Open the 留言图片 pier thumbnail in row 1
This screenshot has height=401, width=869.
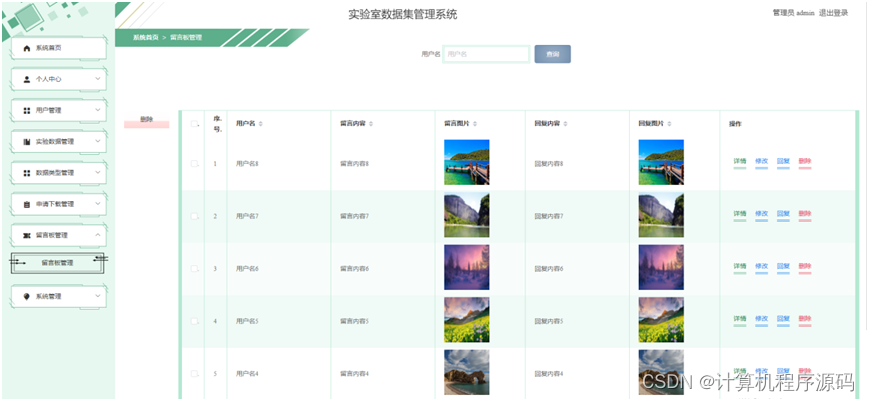pyautogui.click(x=467, y=162)
